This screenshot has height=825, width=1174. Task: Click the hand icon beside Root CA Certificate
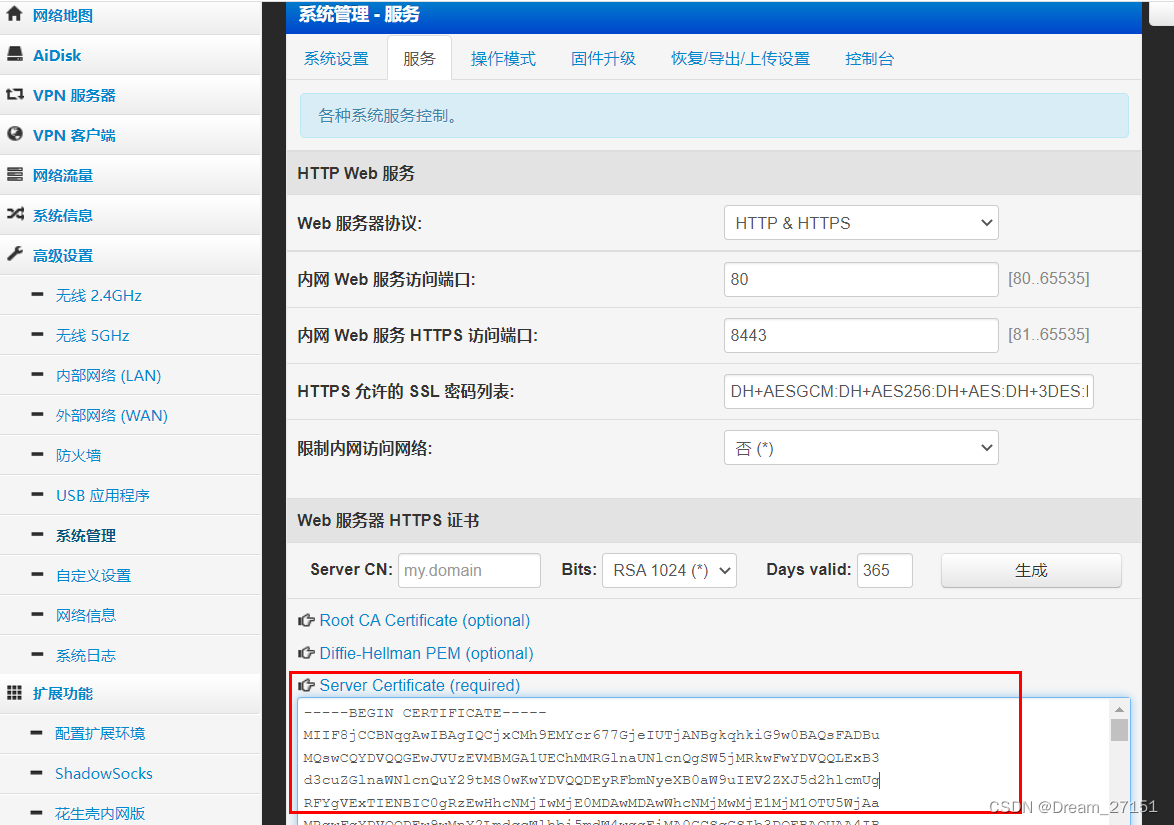click(305, 620)
